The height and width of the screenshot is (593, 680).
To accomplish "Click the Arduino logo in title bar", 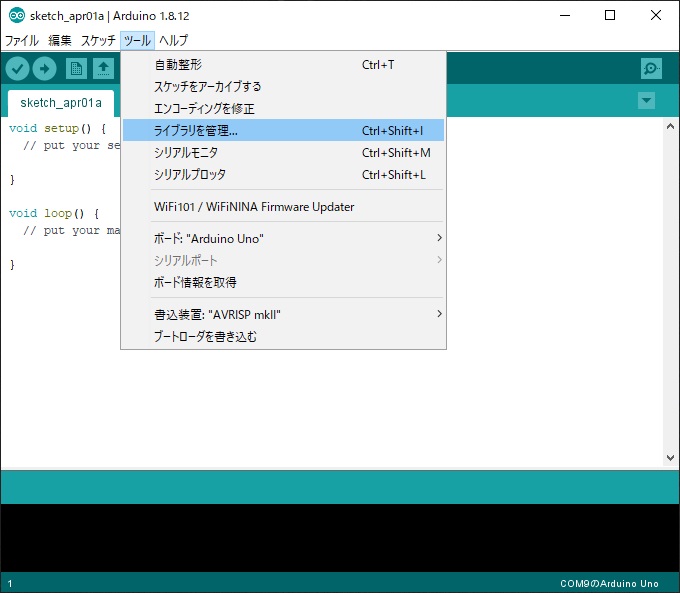I will (17, 16).
